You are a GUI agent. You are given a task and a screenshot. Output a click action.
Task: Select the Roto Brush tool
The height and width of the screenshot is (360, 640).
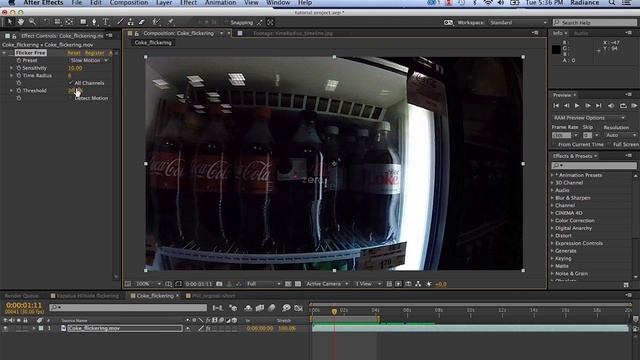156,22
